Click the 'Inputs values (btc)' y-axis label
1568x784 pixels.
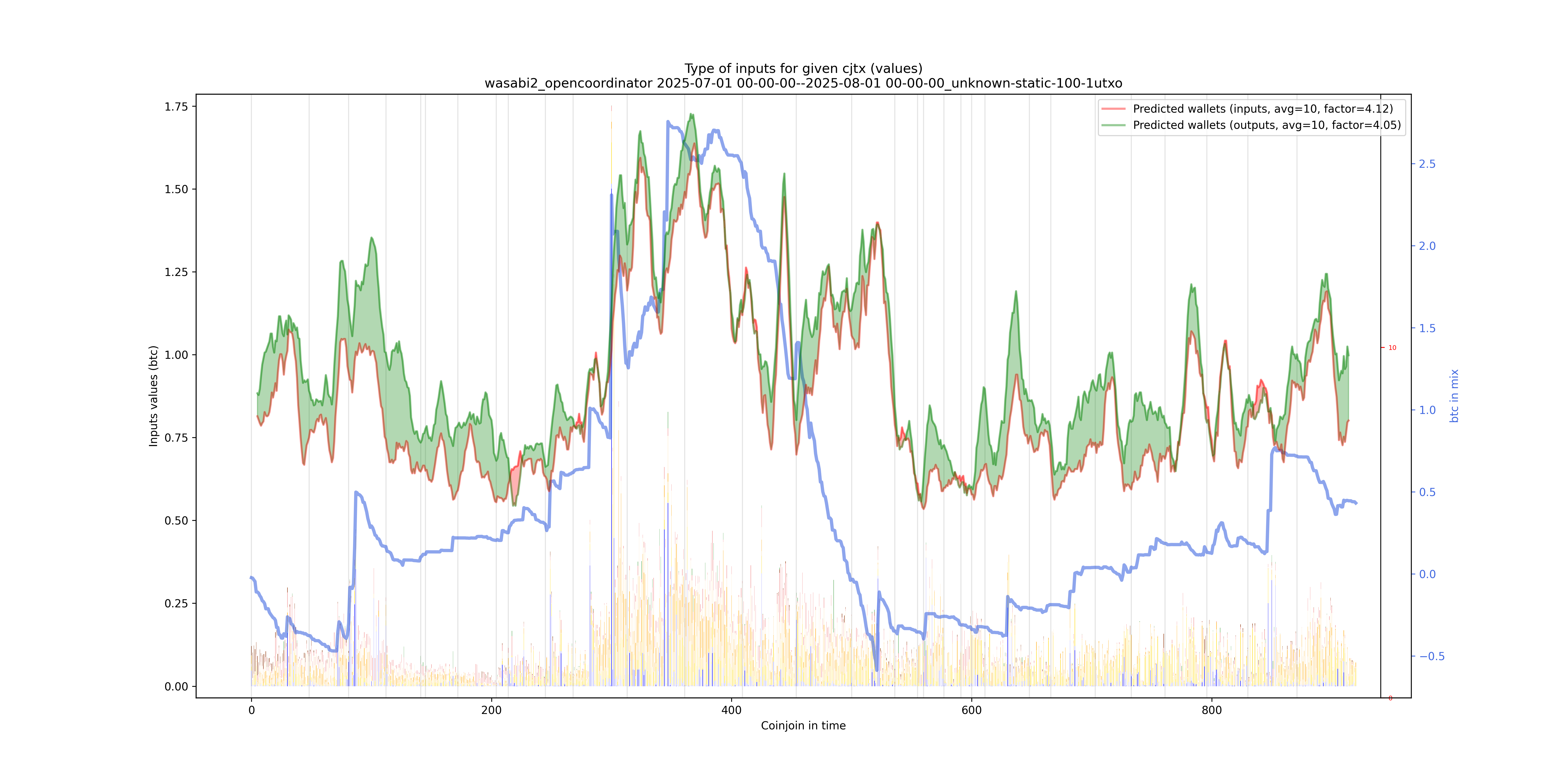pyautogui.click(x=153, y=396)
